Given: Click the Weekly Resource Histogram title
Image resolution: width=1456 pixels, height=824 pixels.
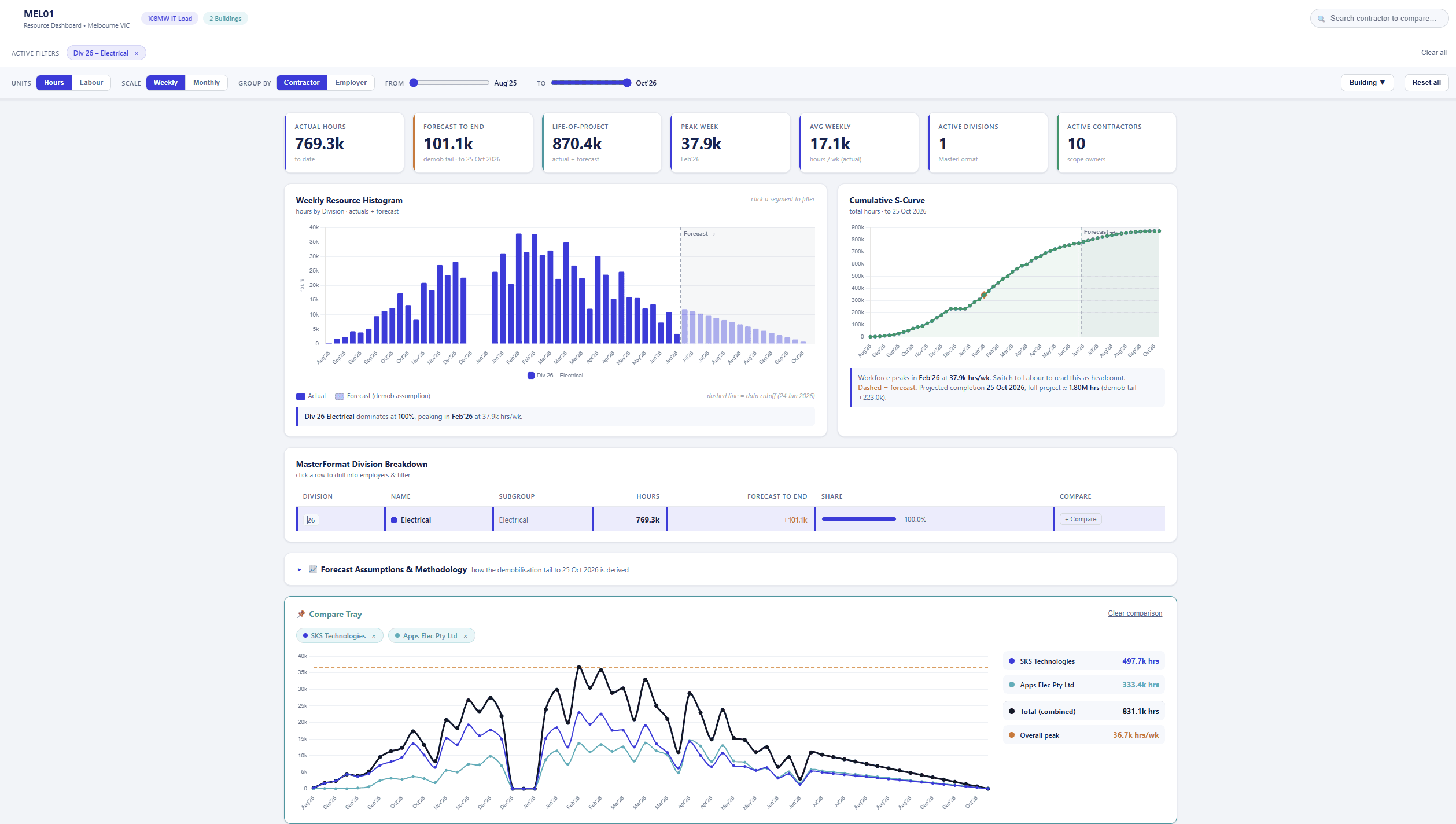Looking at the screenshot, I should 349,200.
